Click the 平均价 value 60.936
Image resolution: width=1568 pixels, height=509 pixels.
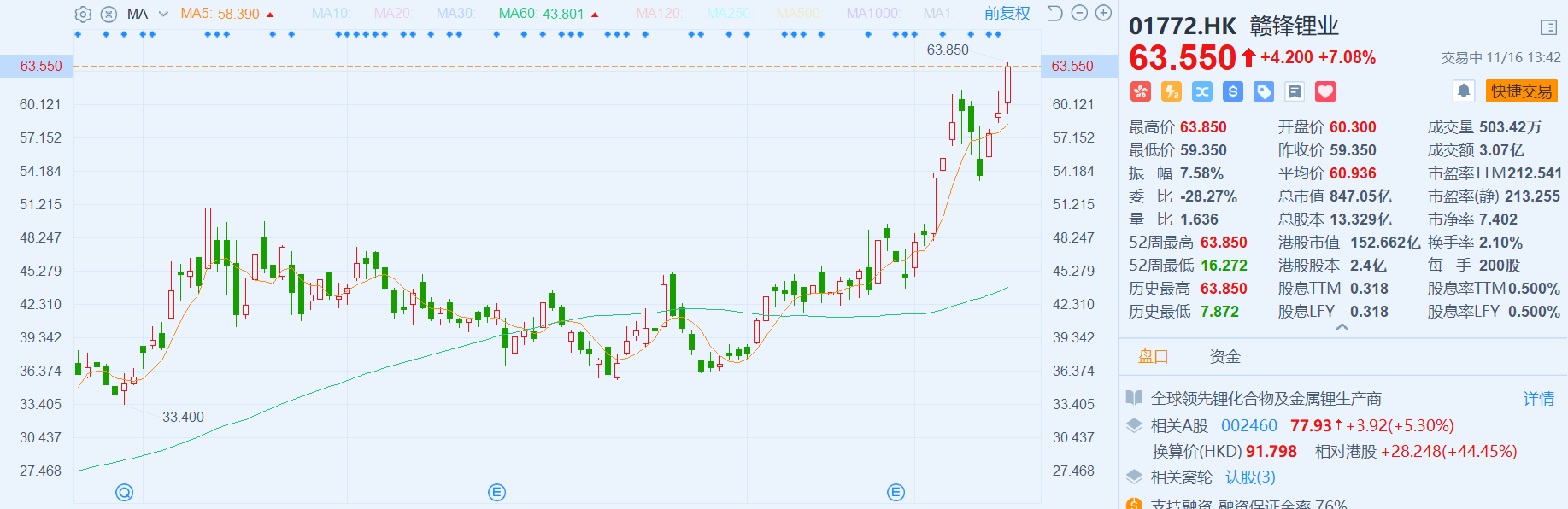coord(1353,173)
